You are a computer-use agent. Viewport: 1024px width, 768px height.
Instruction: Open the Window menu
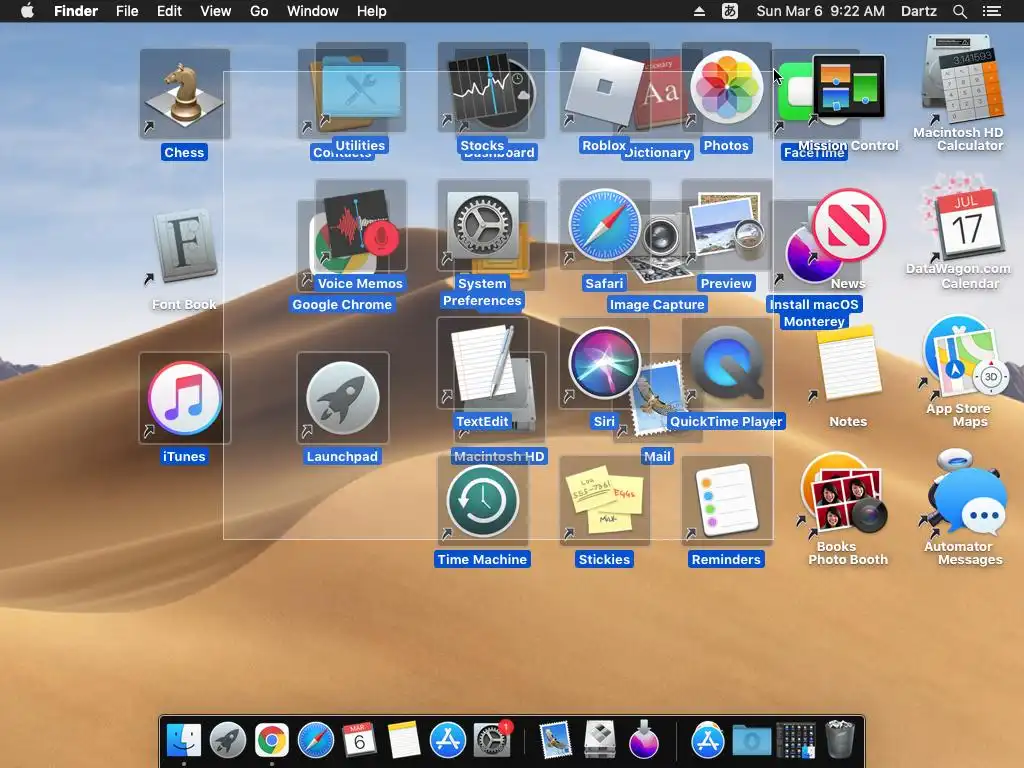pos(313,11)
